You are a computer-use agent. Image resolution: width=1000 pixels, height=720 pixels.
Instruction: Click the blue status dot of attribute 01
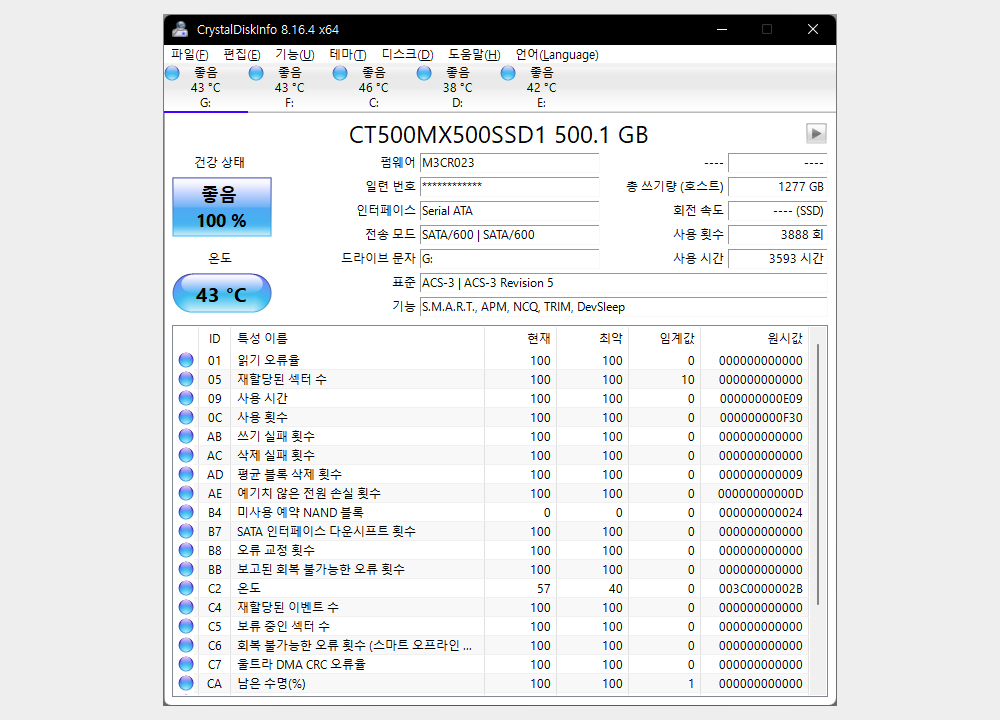tap(186, 360)
